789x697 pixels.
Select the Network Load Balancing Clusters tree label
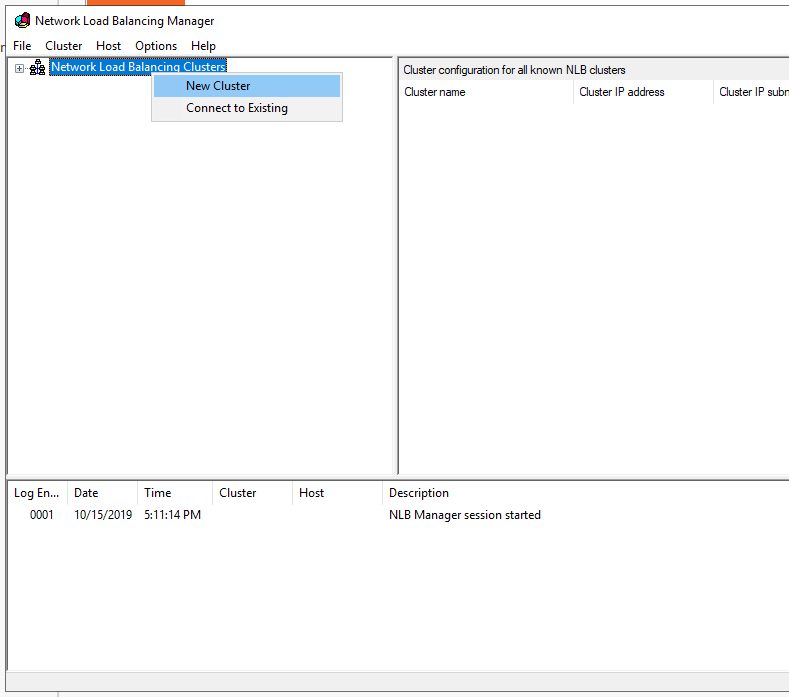click(138, 68)
